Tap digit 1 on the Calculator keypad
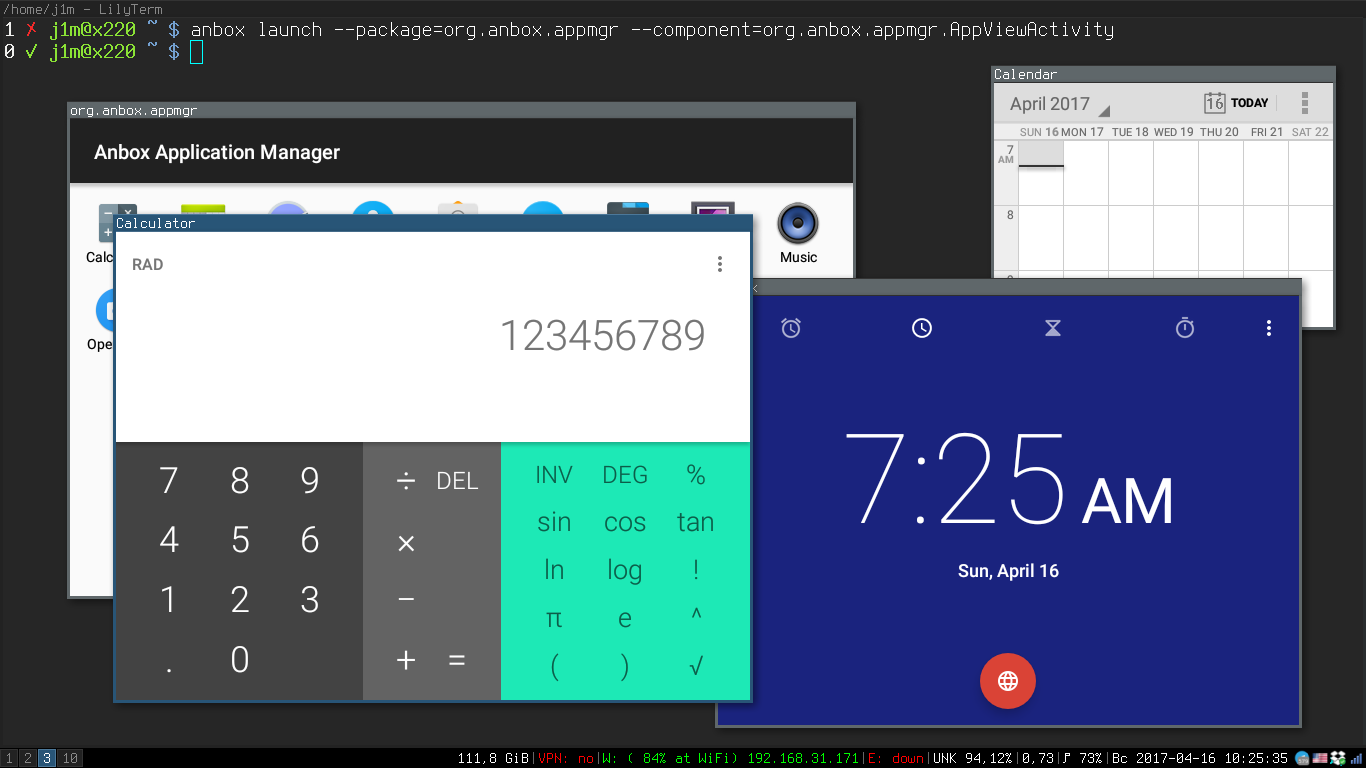This screenshot has height=768, width=1366. 169,600
